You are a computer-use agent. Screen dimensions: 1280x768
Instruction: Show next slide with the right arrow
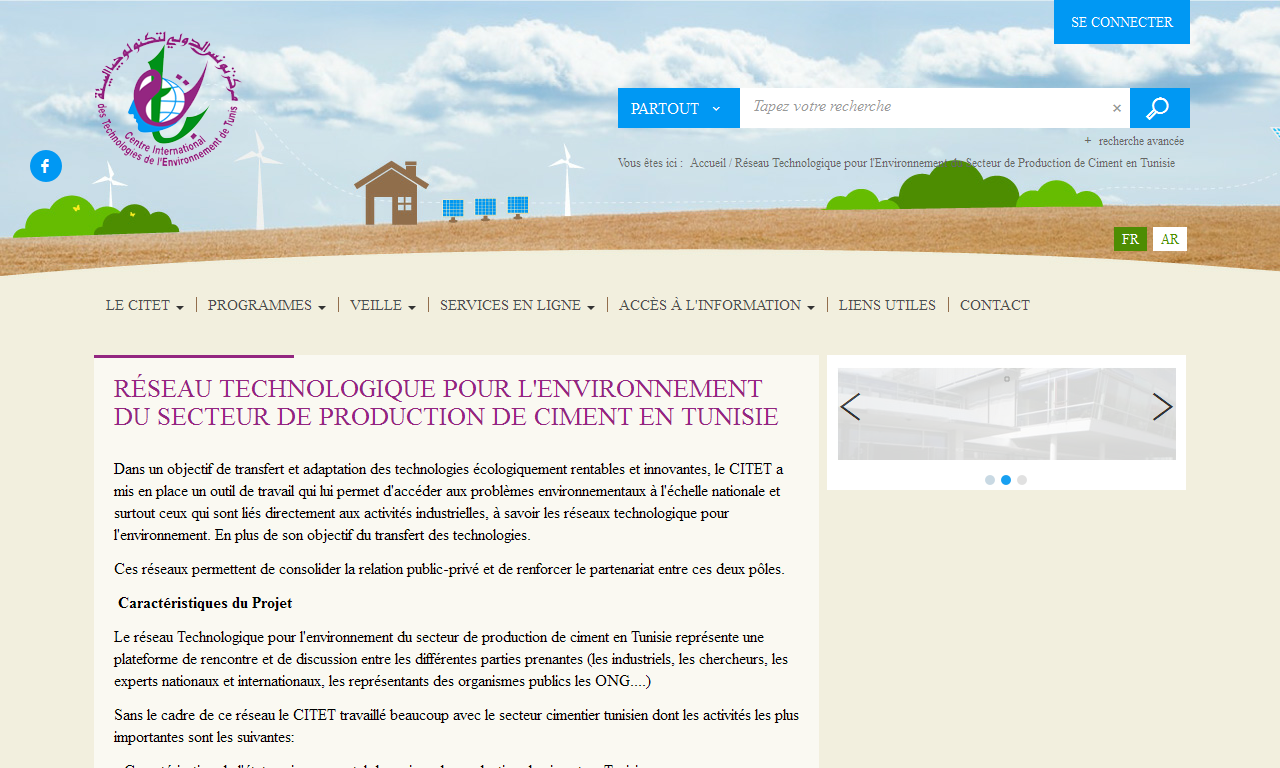pyautogui.click(x=1163, y=407)
